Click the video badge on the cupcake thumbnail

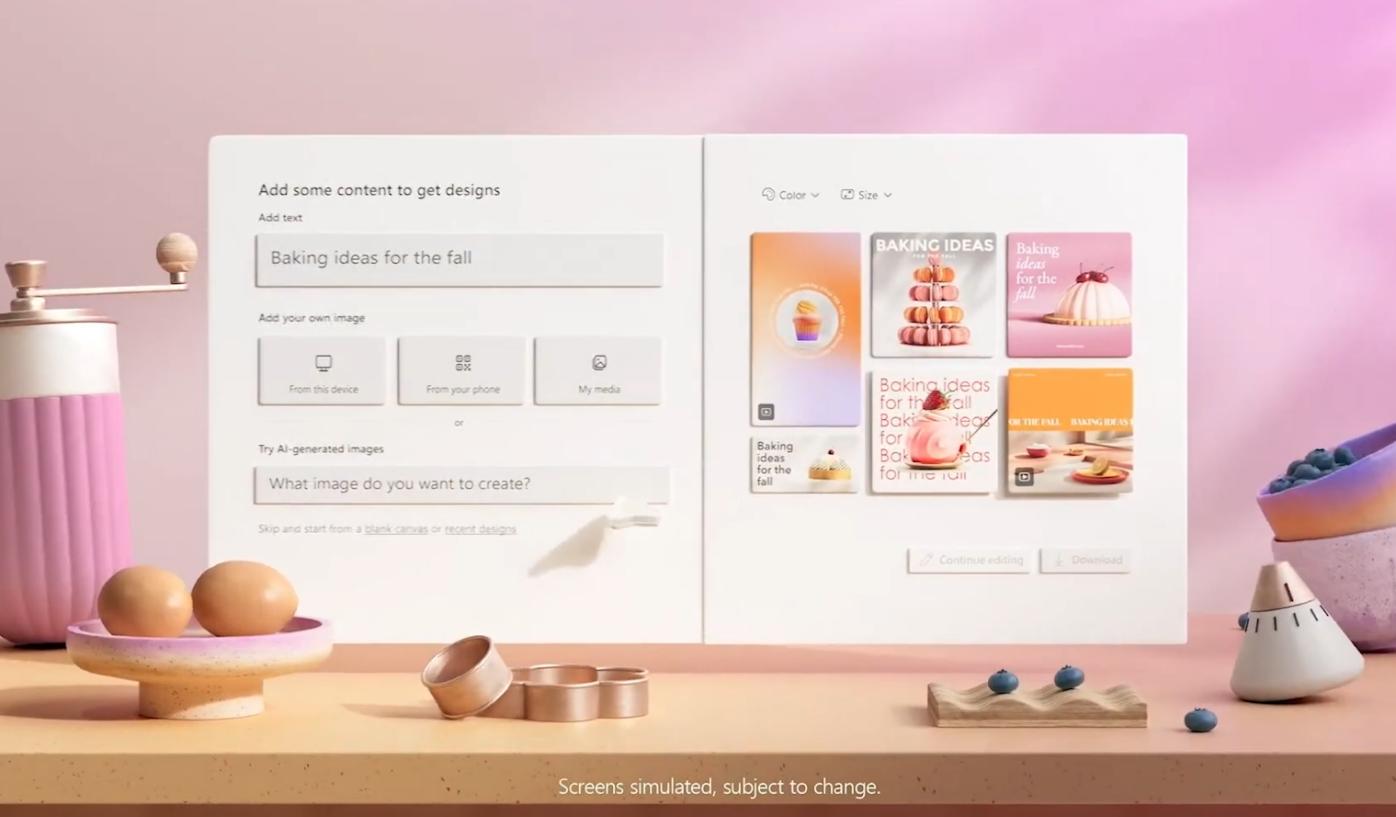(x=765, y=411)
